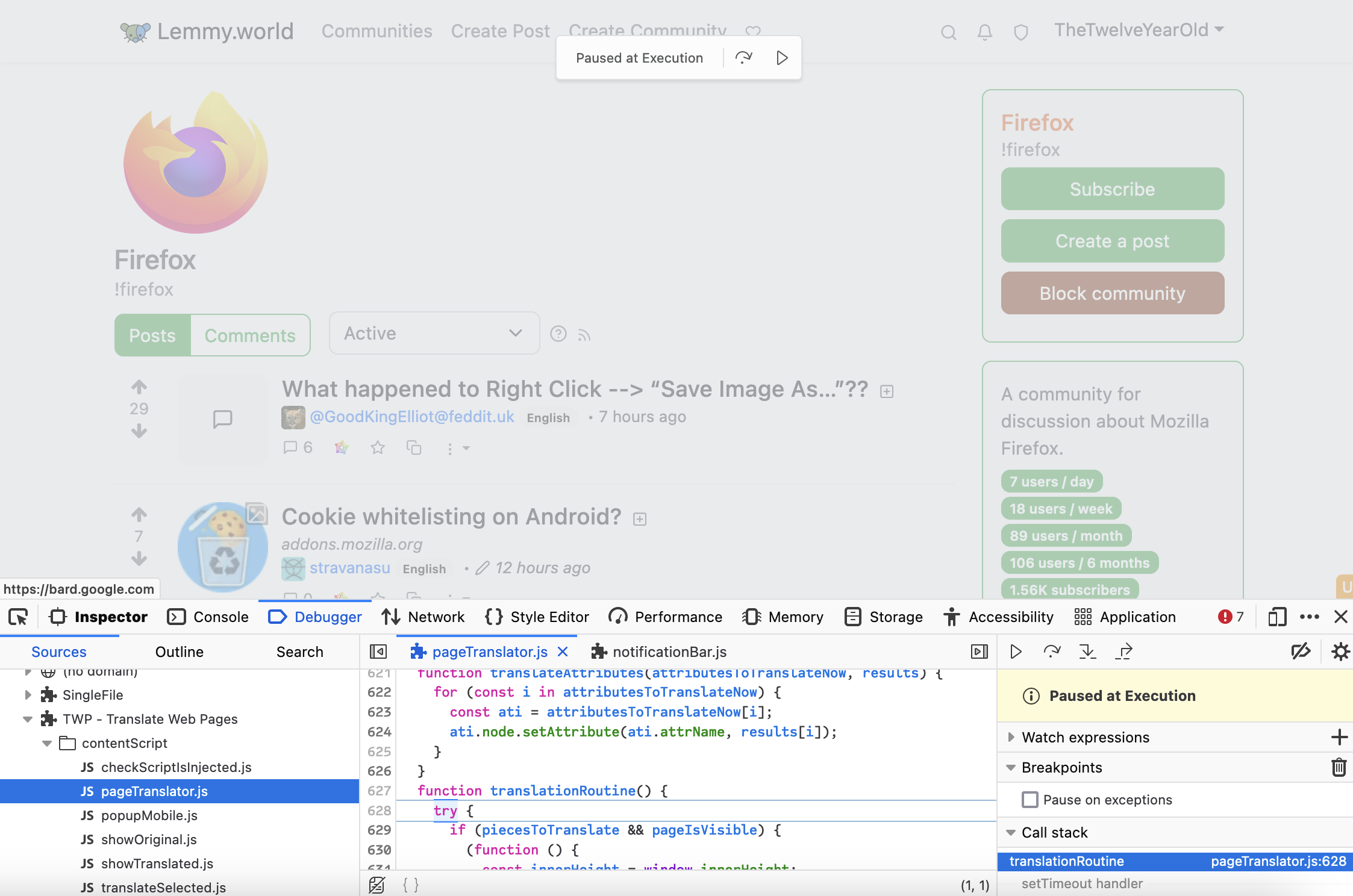Viewport: 1353px width, 896px height.
Task: Open popupMobile.js in the source tree
Action: pos(149,816)
